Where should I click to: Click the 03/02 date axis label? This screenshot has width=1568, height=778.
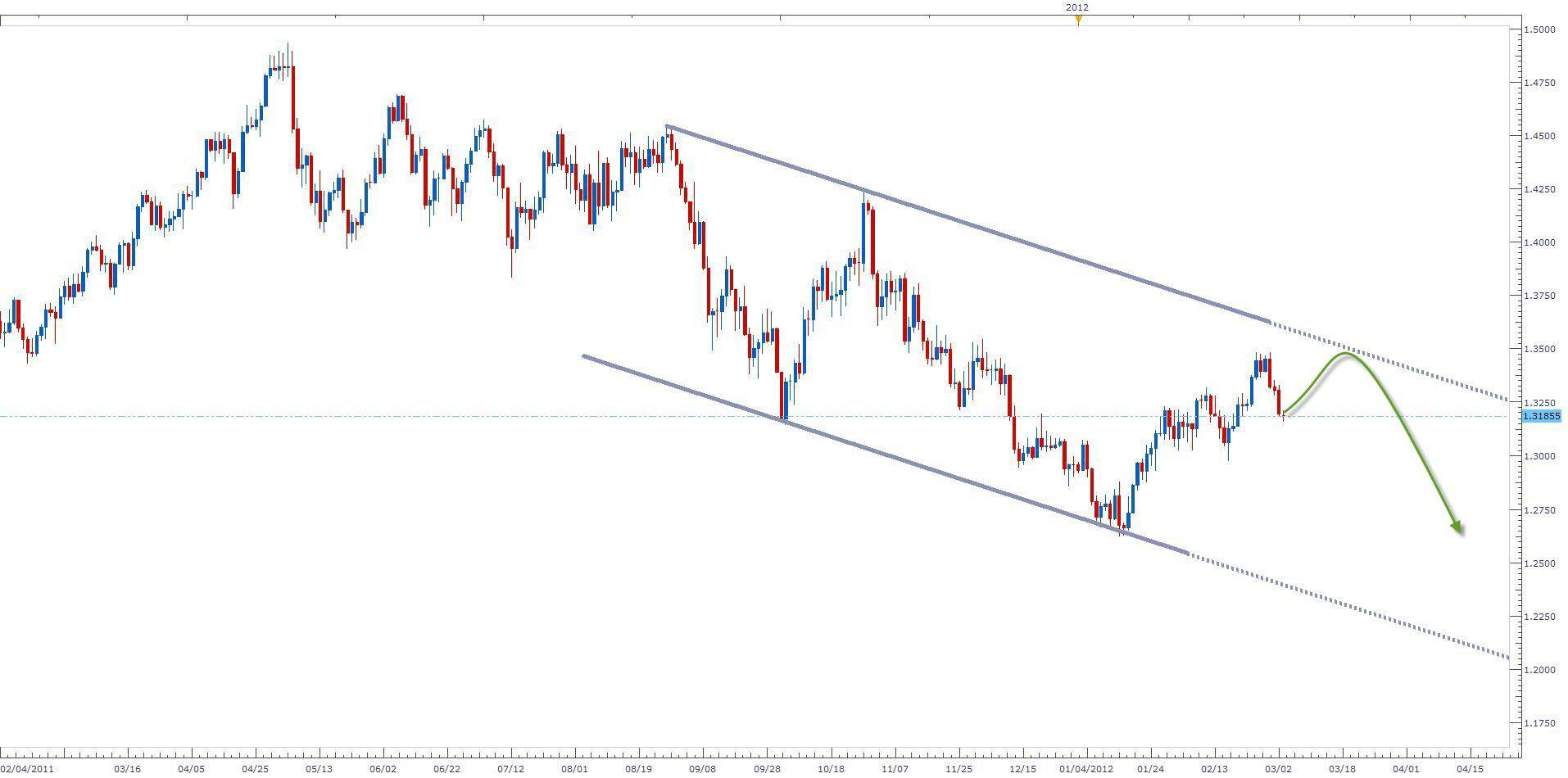1279,769
